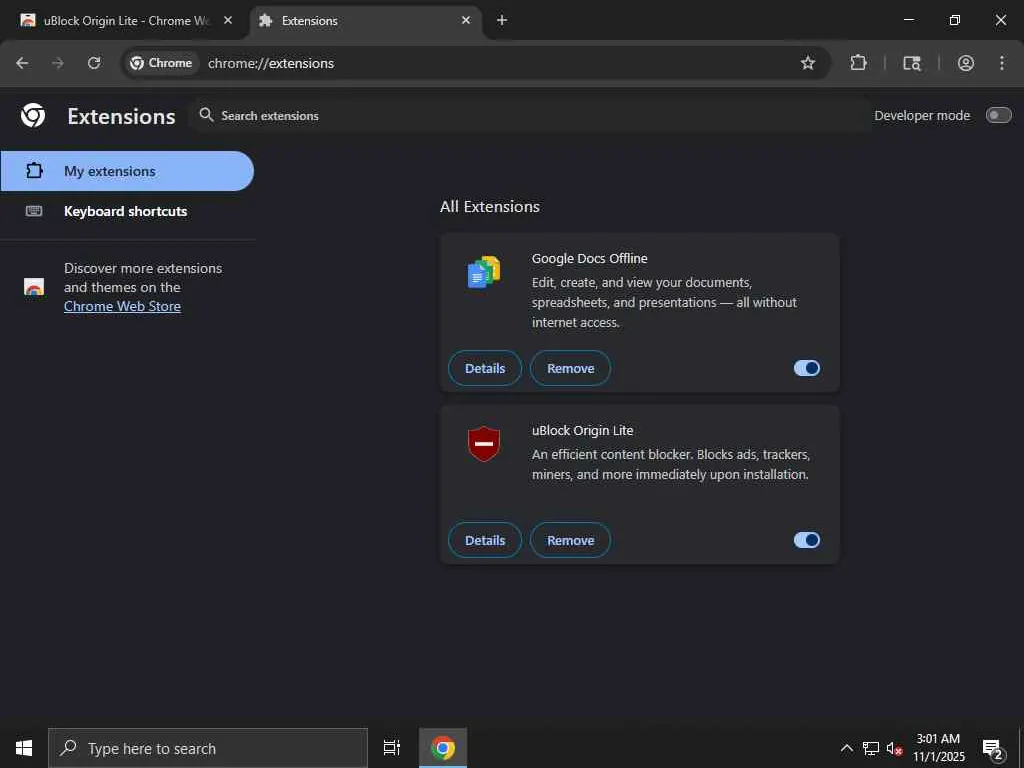Screen dimensions: 1024x768
Task: Show hidden system tray icons
Action: click(846, 748)
